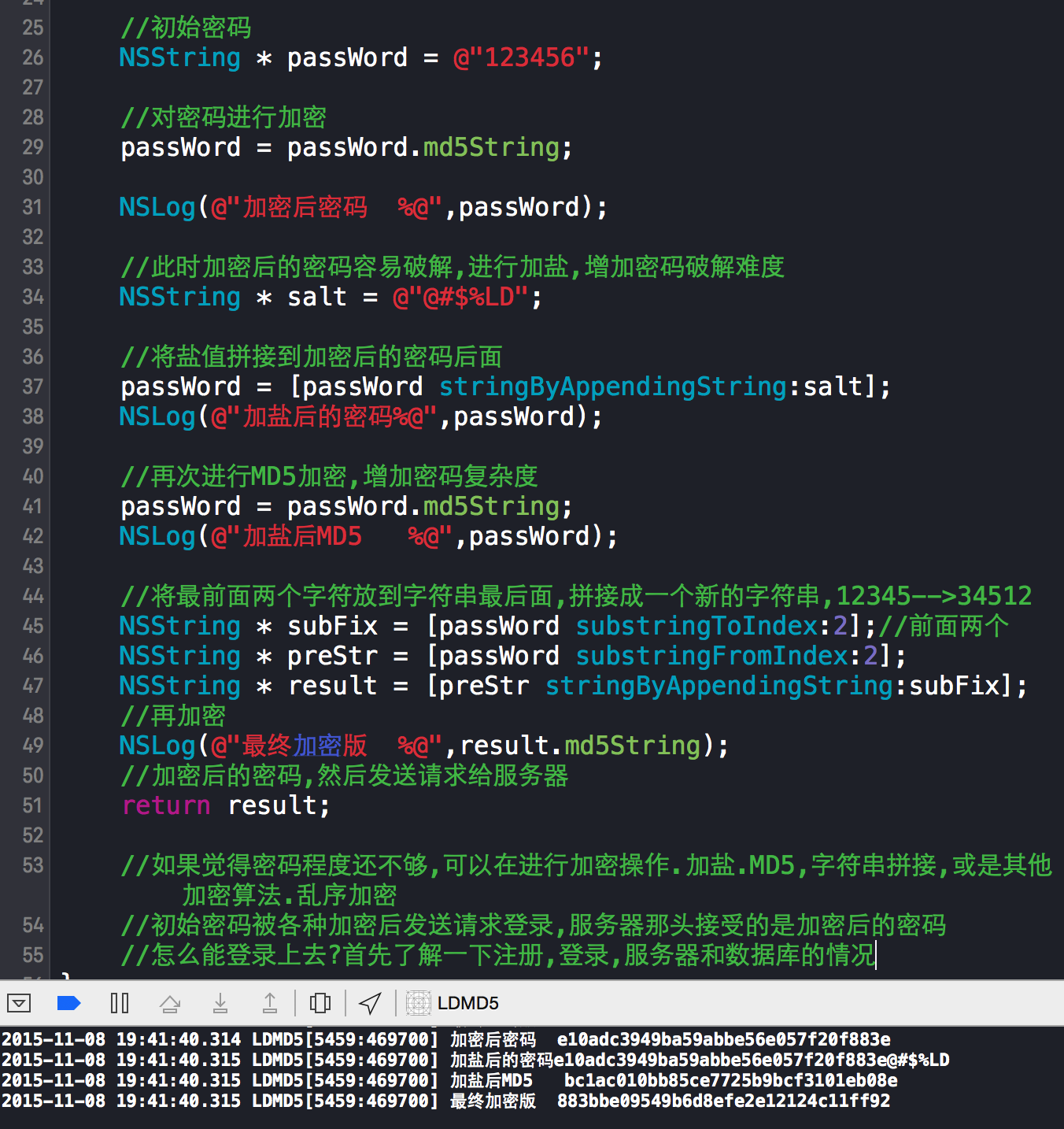Click line number 29 to set a breakpoint
The image size is (1064, 1129).
(33, 147)
